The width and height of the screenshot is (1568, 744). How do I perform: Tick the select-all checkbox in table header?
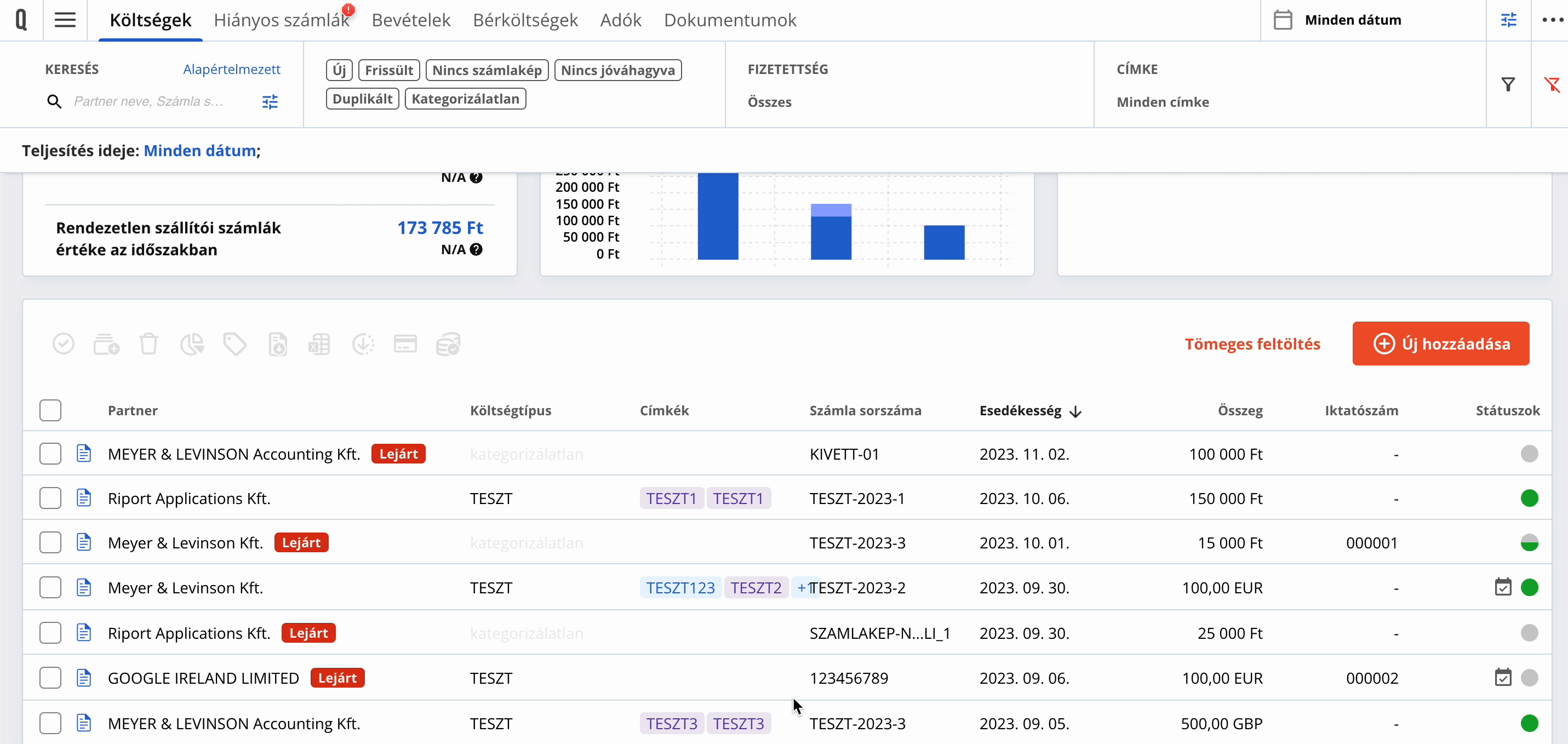tap(50, 410)
